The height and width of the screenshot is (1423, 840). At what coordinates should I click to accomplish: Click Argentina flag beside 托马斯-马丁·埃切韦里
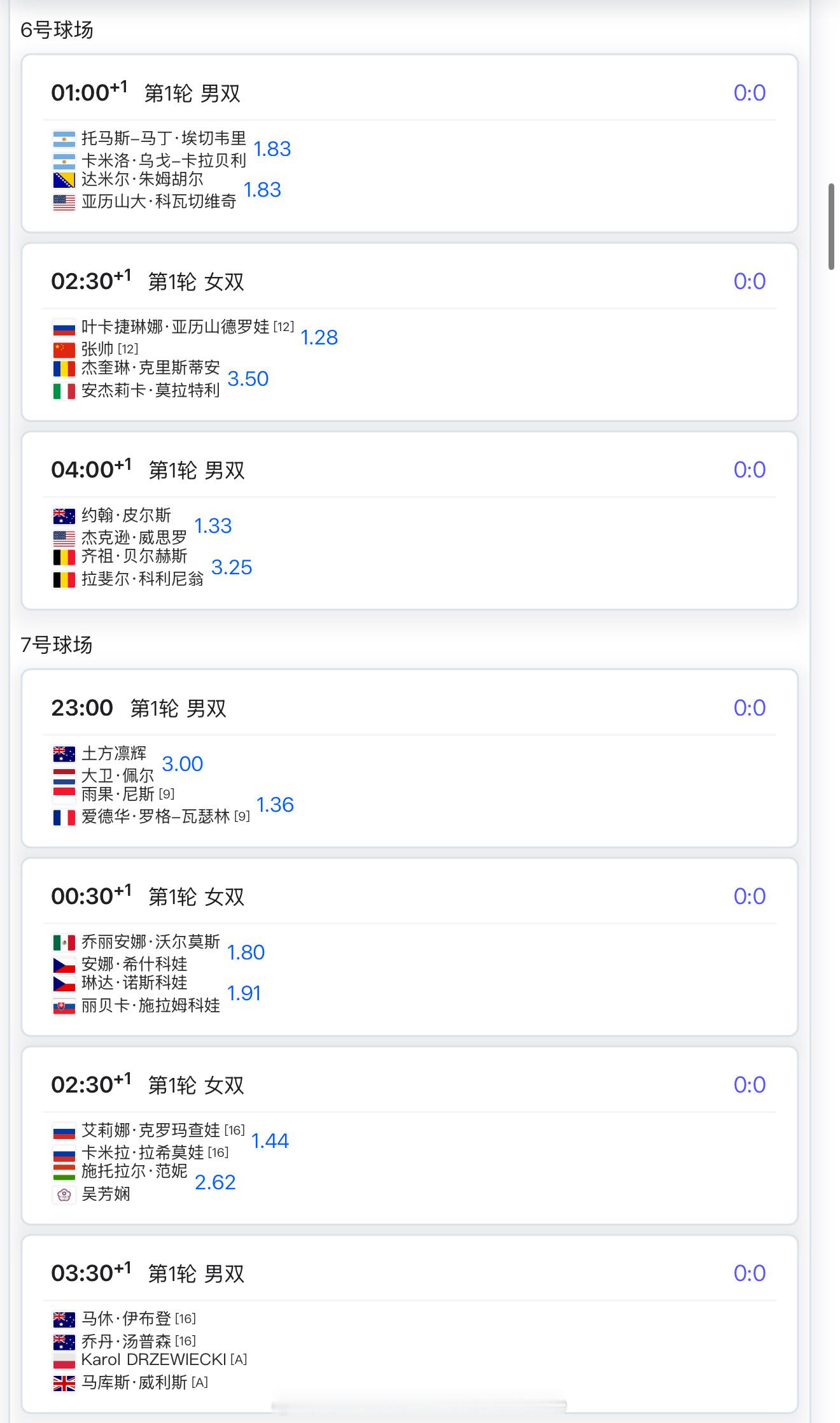point(64,139)
